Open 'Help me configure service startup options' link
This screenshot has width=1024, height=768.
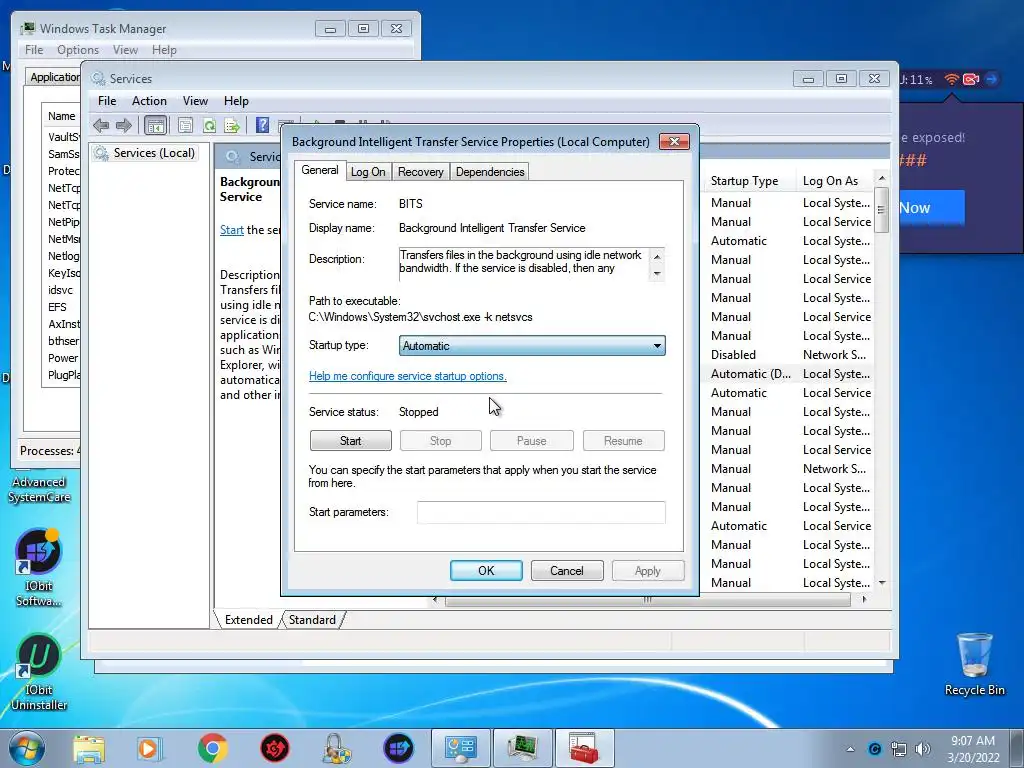pyautogui.click(x=408, y=376)
